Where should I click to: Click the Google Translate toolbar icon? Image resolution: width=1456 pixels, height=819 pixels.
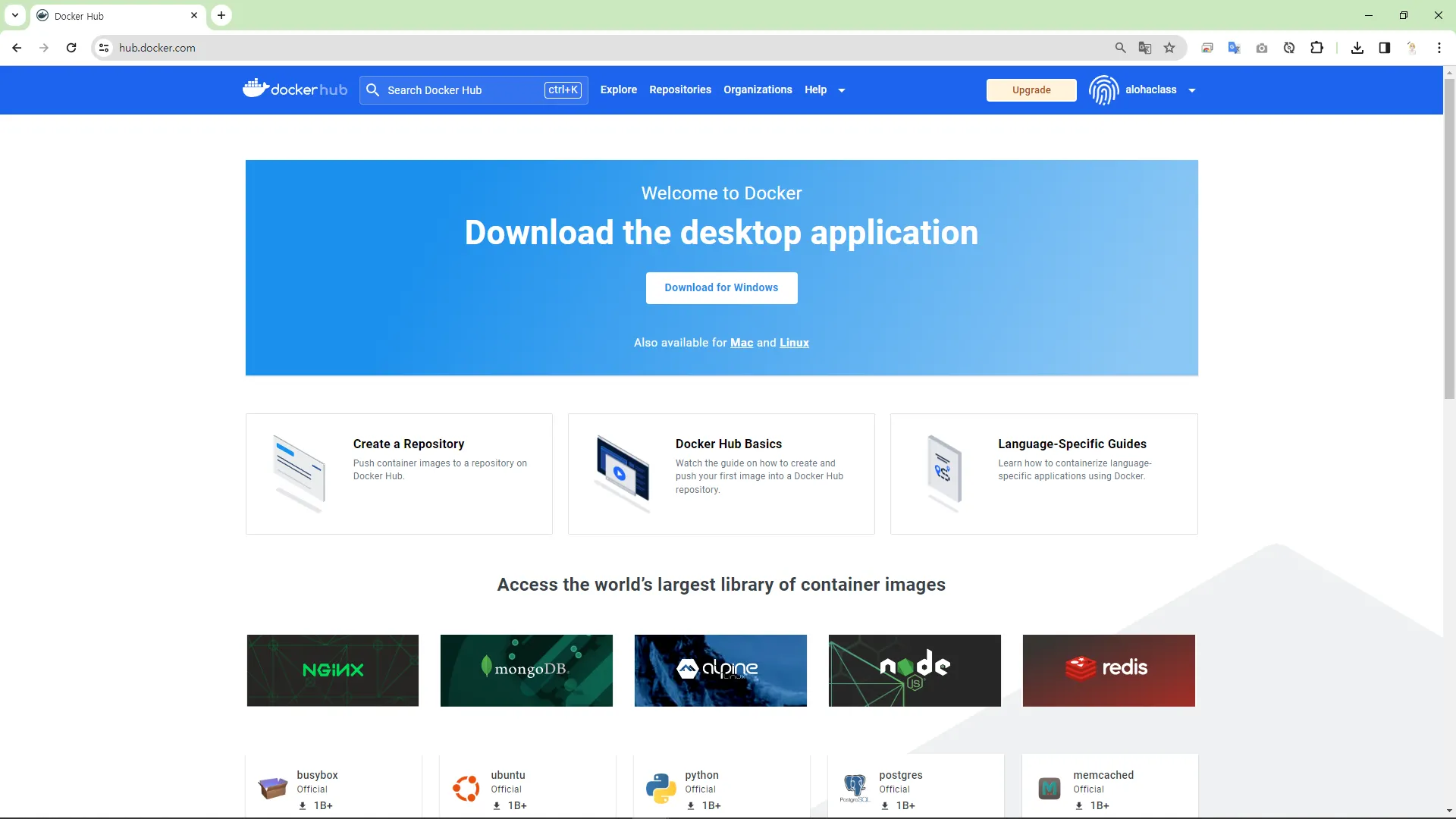pyautogui.click(x=1234, y=48)
